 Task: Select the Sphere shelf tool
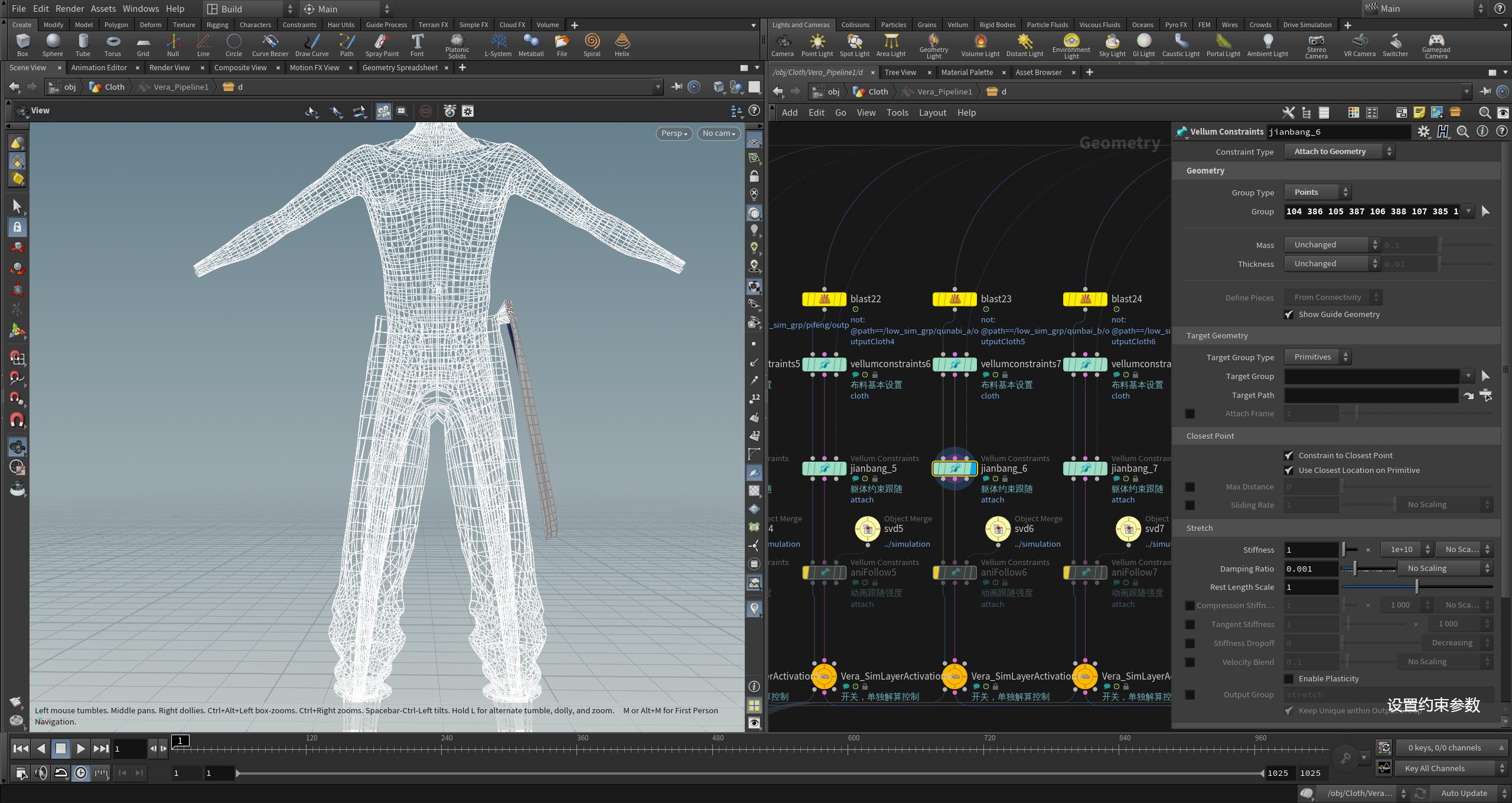[x=53, y=45]
